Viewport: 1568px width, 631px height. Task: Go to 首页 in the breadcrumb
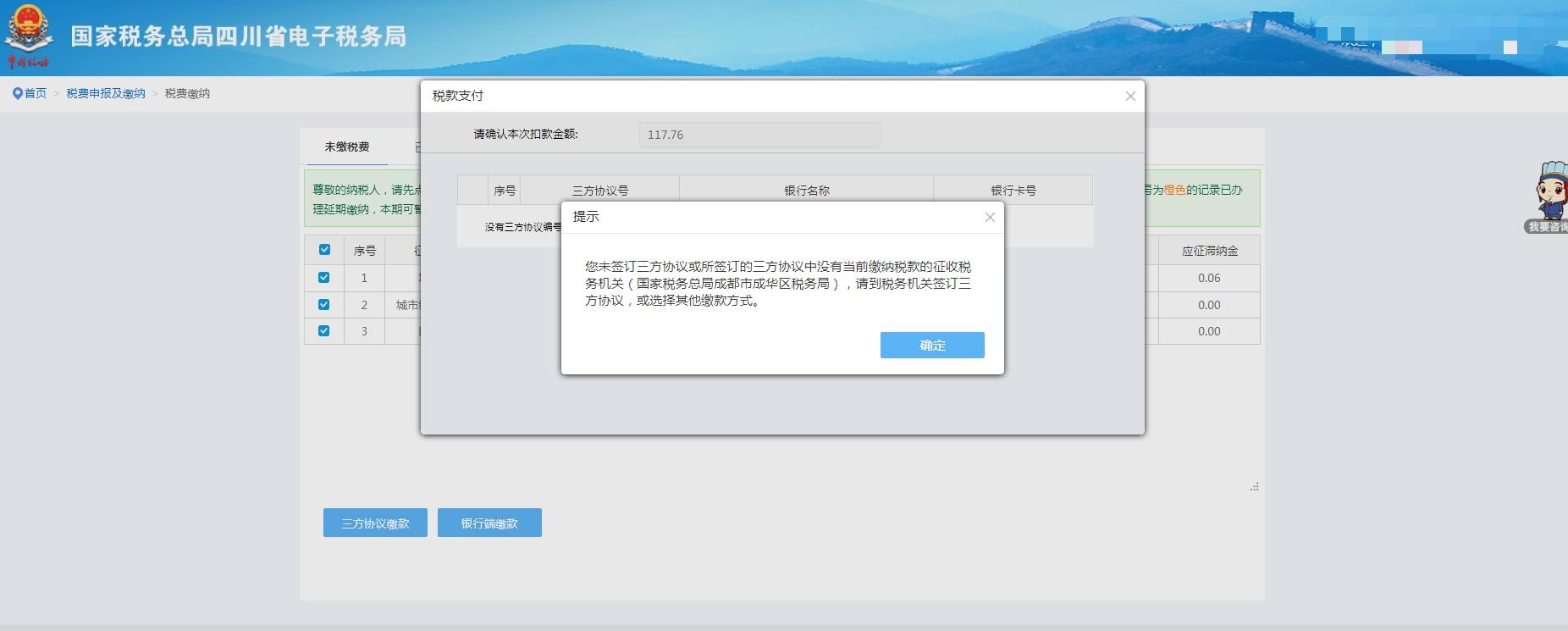[35, 94]
